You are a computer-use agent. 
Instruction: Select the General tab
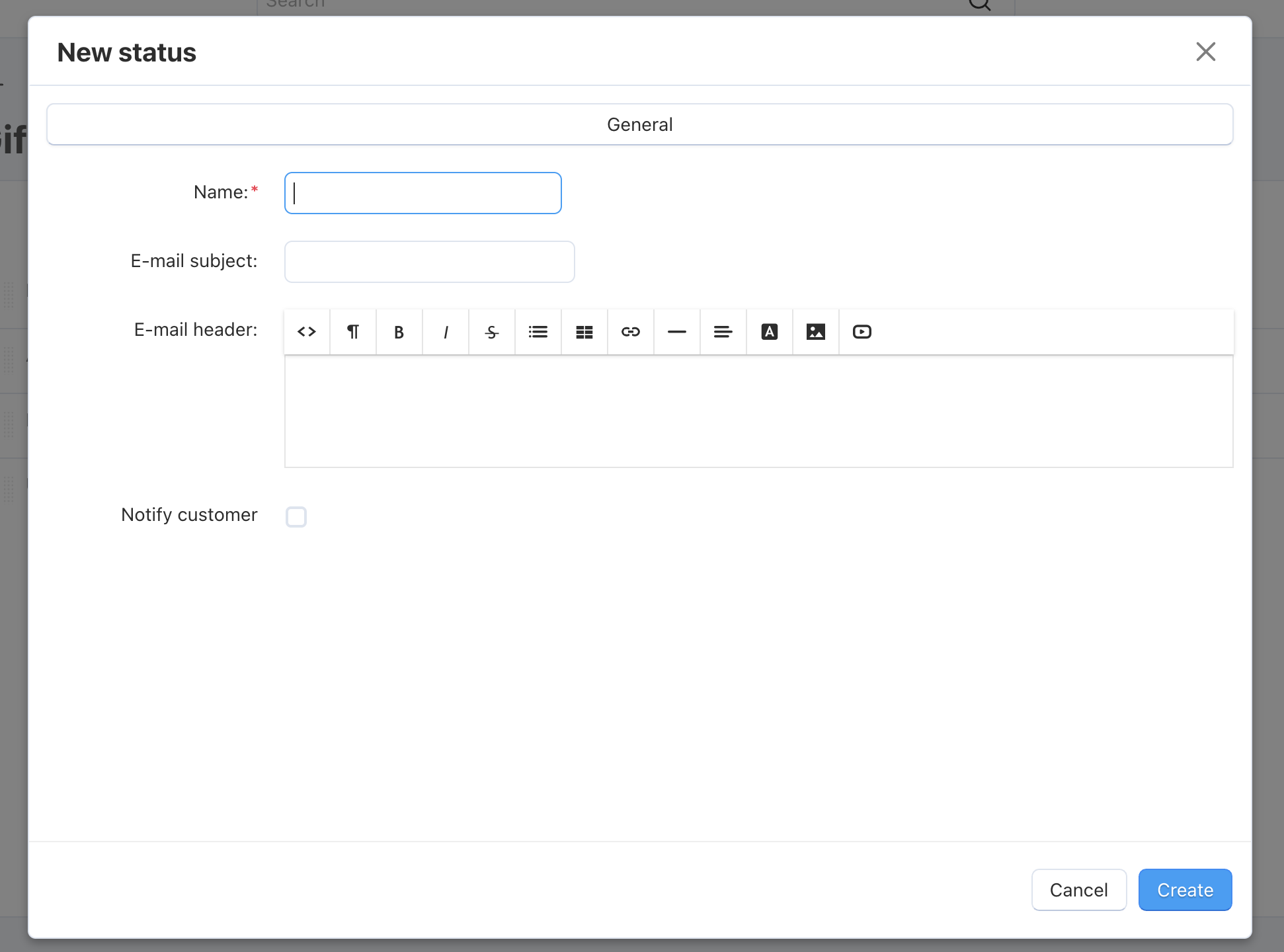pyautogui.click(x=640, y=124)
